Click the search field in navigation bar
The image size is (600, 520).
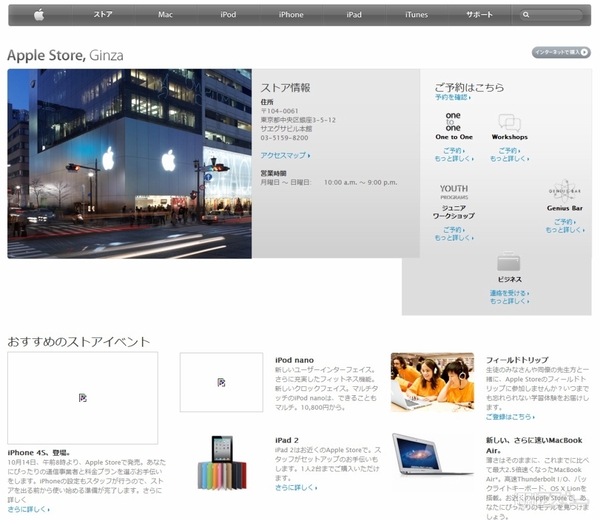[x=551, y=15]
